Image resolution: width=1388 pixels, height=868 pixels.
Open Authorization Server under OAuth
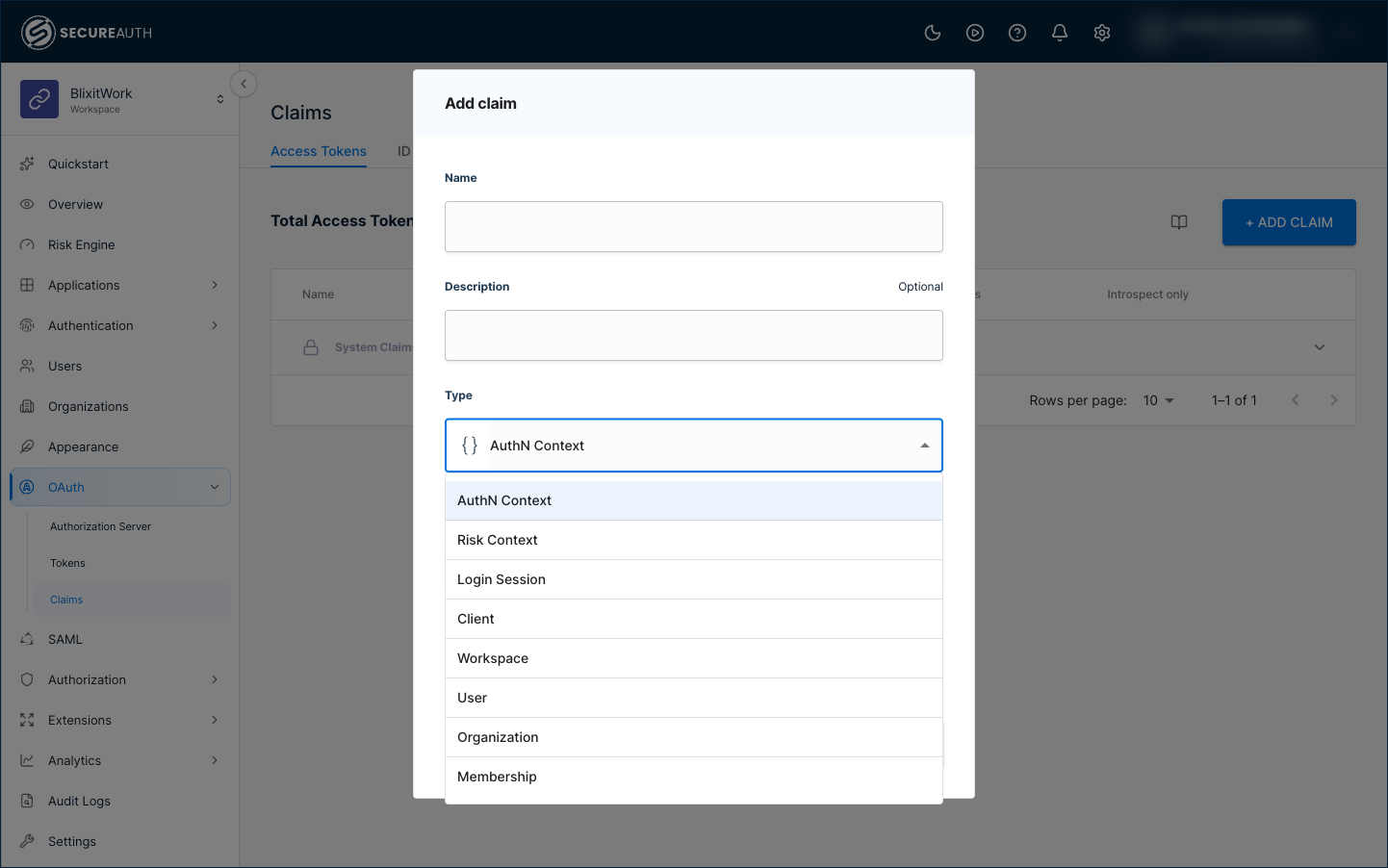point(101,526)
